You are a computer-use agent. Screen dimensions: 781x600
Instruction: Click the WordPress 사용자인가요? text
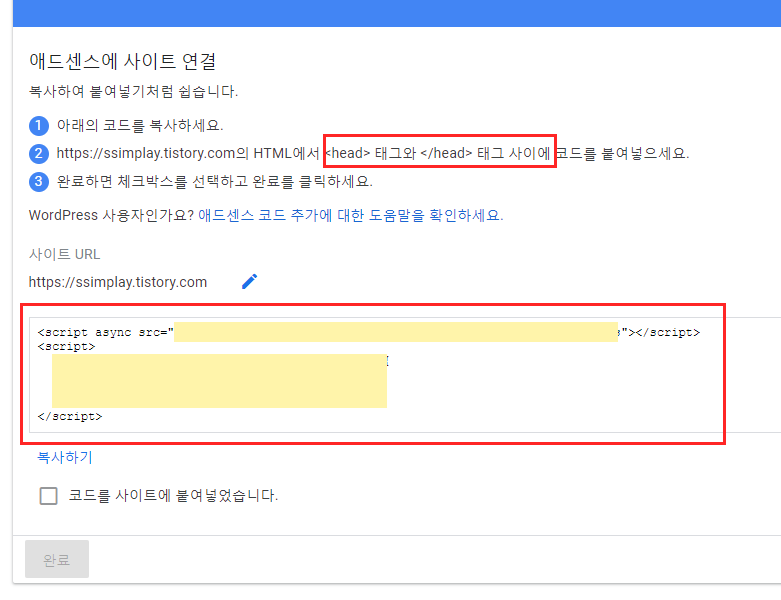coord(111,215)
